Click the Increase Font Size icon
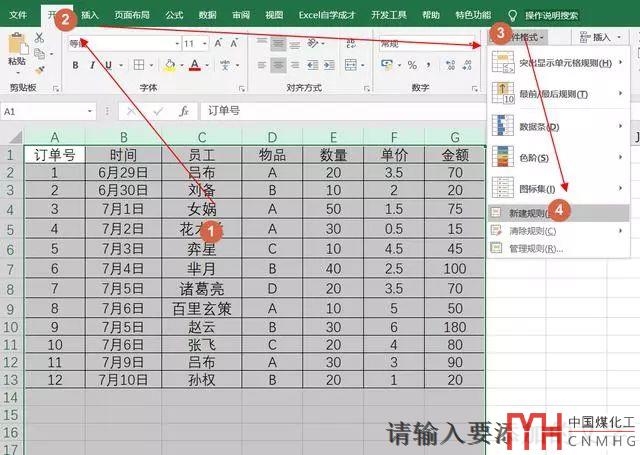640x455 pixels. point(219,44)
